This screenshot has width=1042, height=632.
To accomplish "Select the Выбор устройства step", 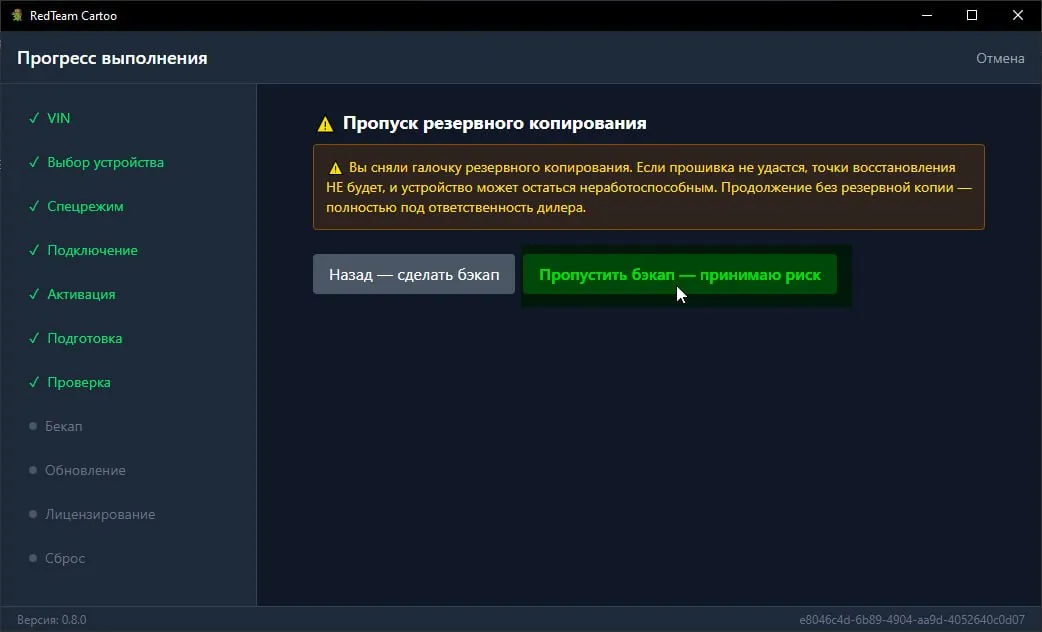I will tap(105, 162).
